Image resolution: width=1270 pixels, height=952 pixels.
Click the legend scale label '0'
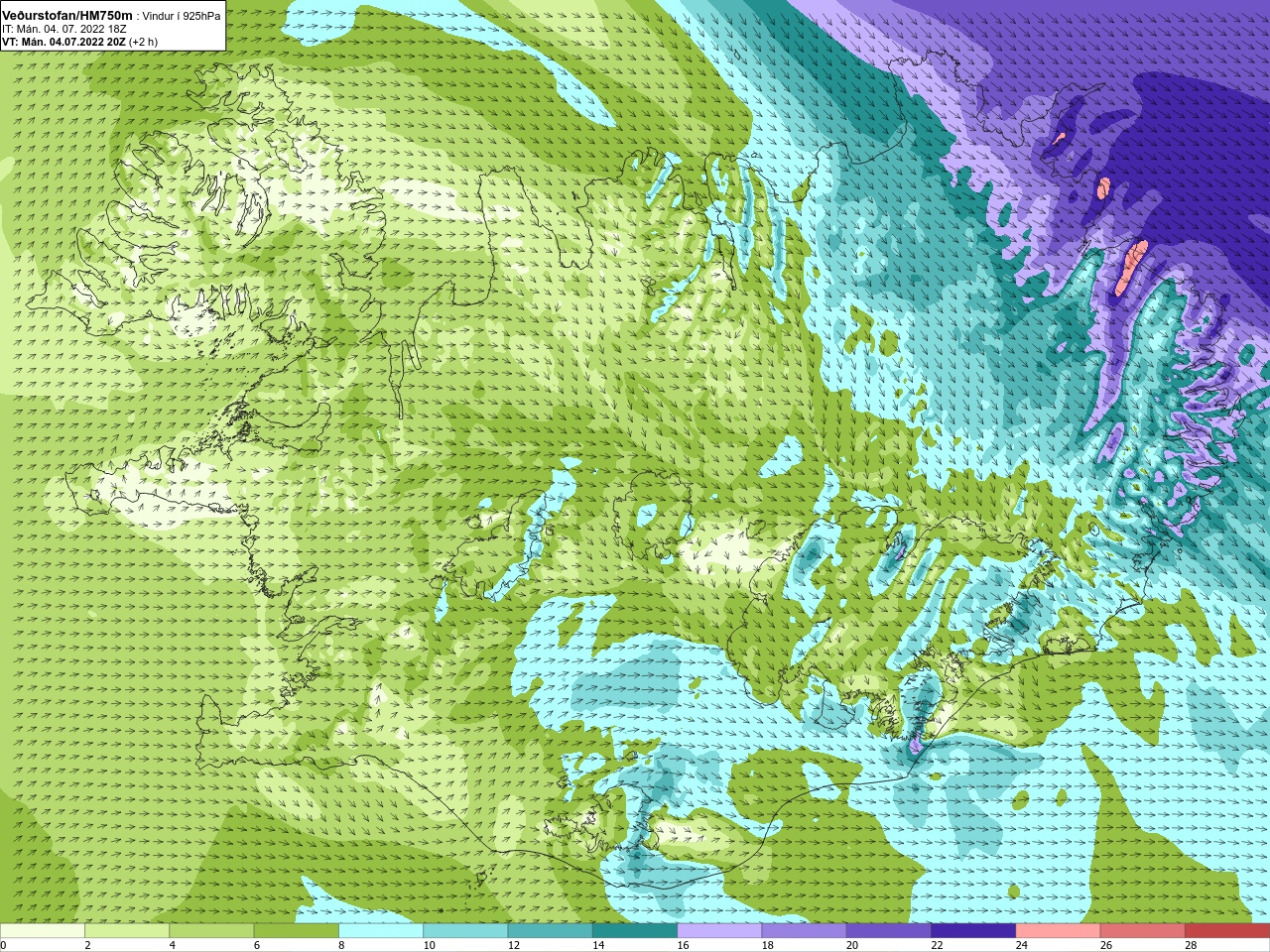(x=4, y=945)
